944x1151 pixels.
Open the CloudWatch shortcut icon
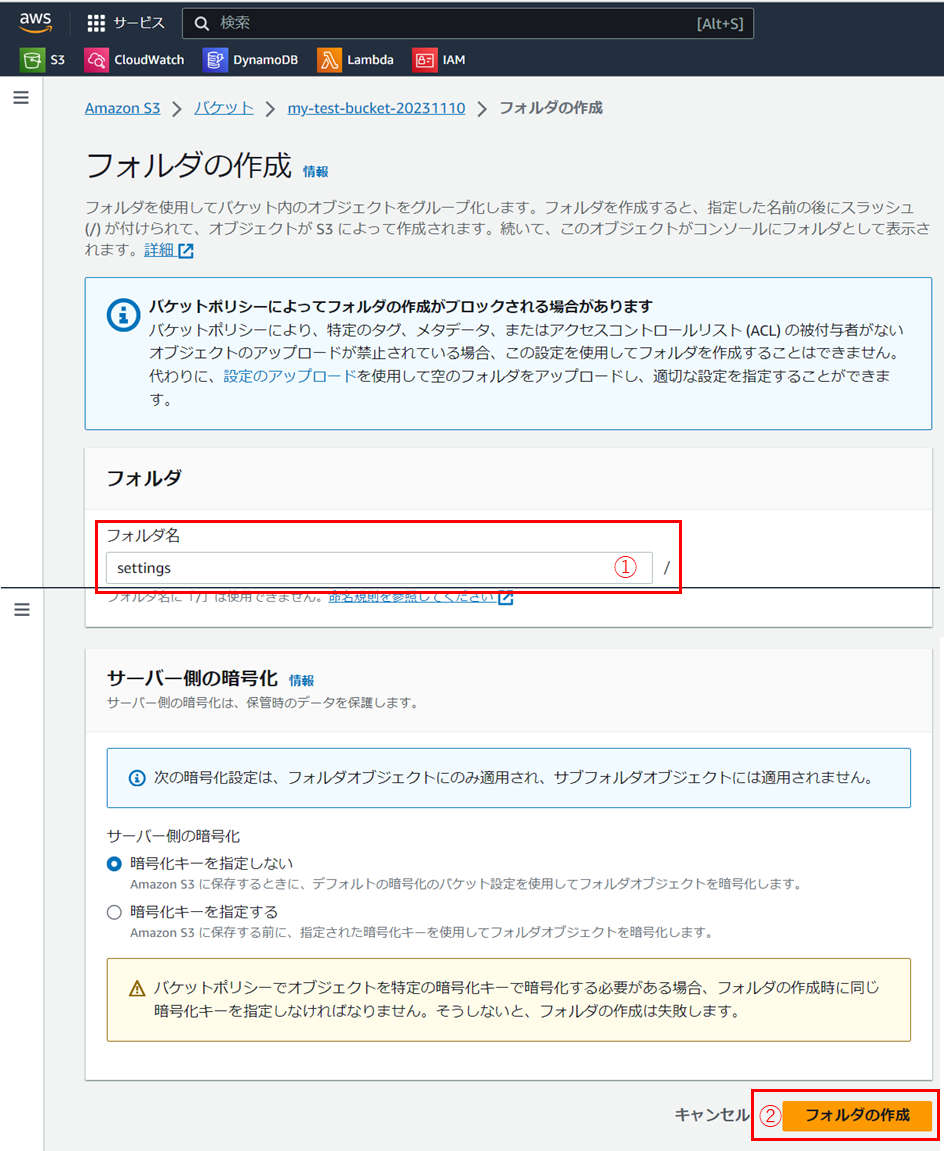coord(96,60)
